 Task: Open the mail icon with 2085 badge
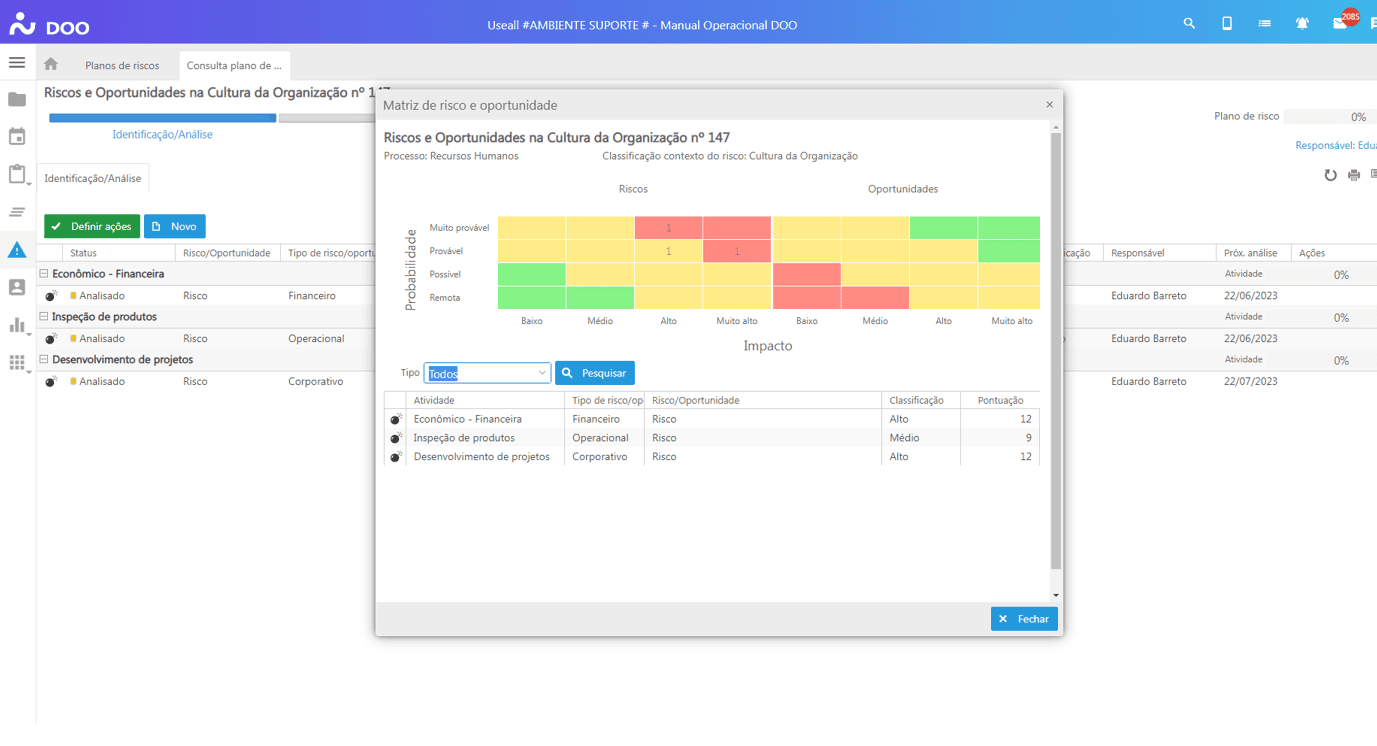1340,24
